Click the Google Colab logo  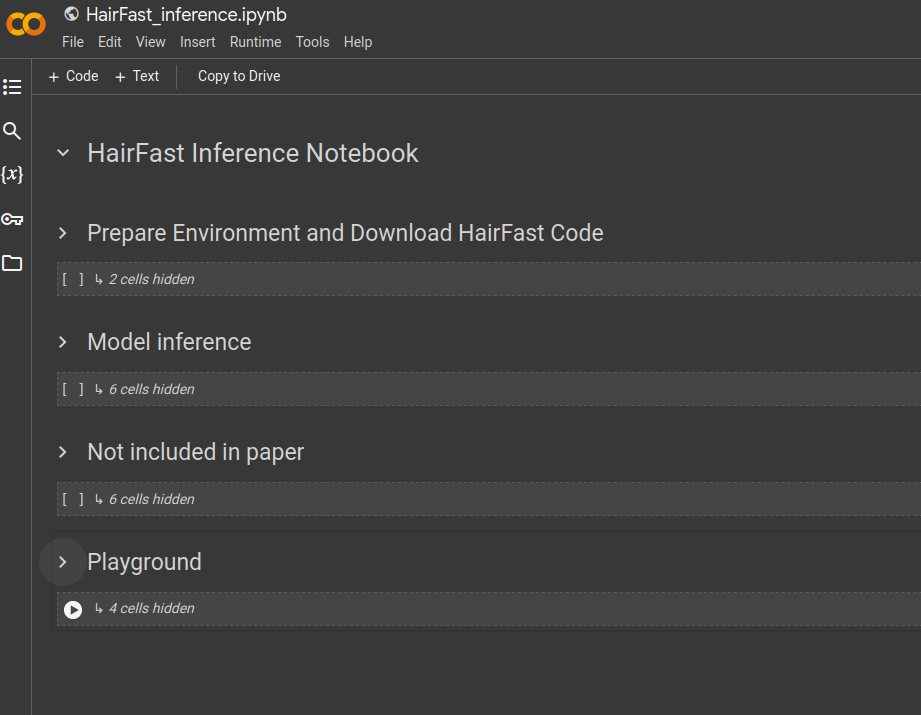pyautogui.click(x=26, y=25)
